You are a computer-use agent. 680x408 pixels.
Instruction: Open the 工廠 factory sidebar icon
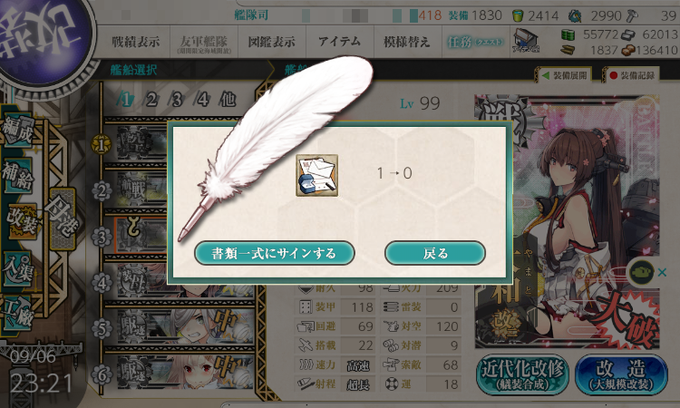17,313
